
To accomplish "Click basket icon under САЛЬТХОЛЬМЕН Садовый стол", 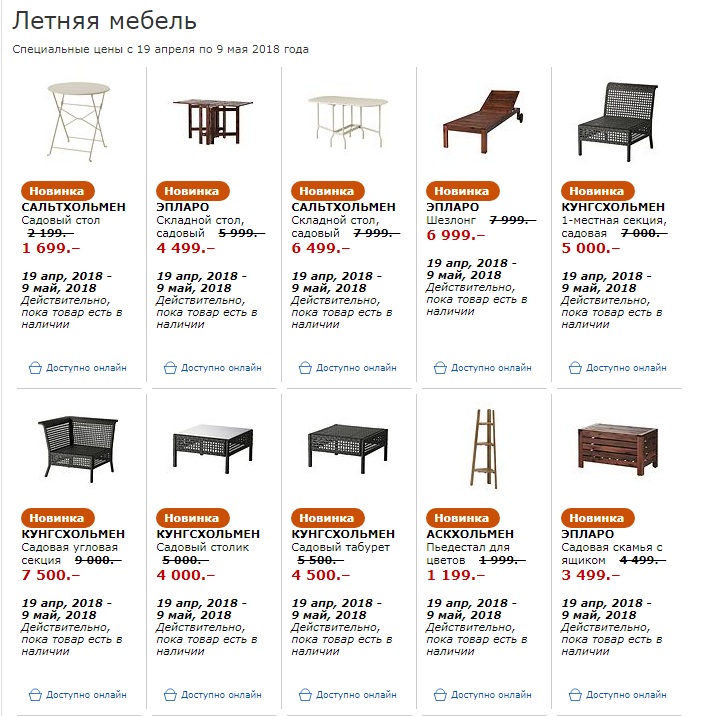I will (x=35, y=368).
